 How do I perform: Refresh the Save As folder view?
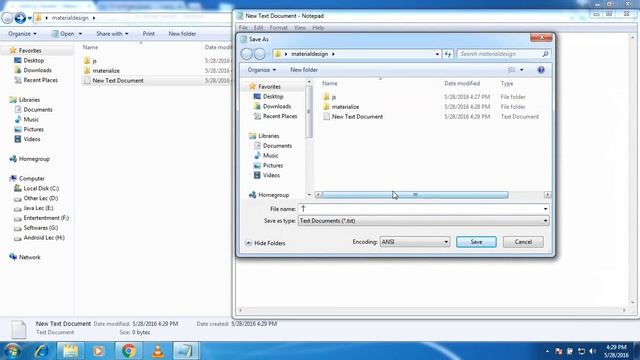(x=448, y=54)
